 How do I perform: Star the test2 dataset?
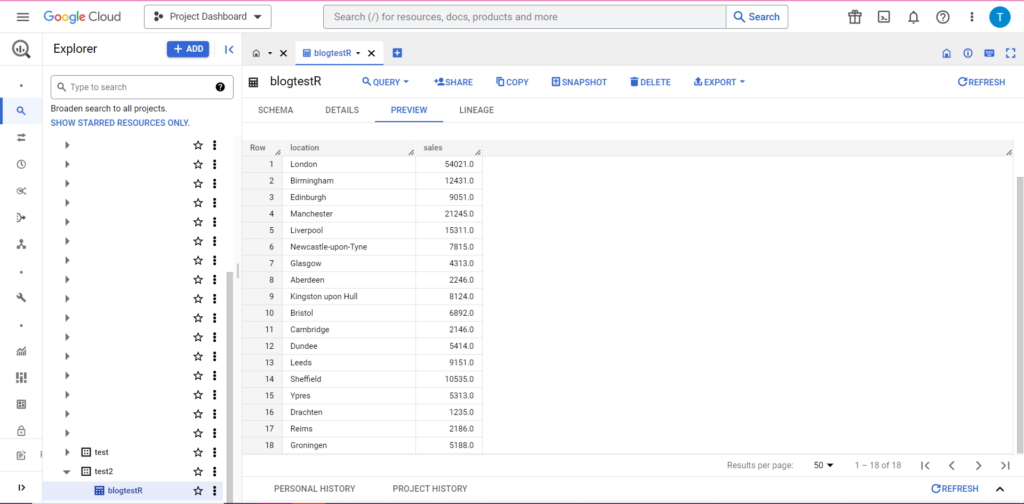(198, 471)
